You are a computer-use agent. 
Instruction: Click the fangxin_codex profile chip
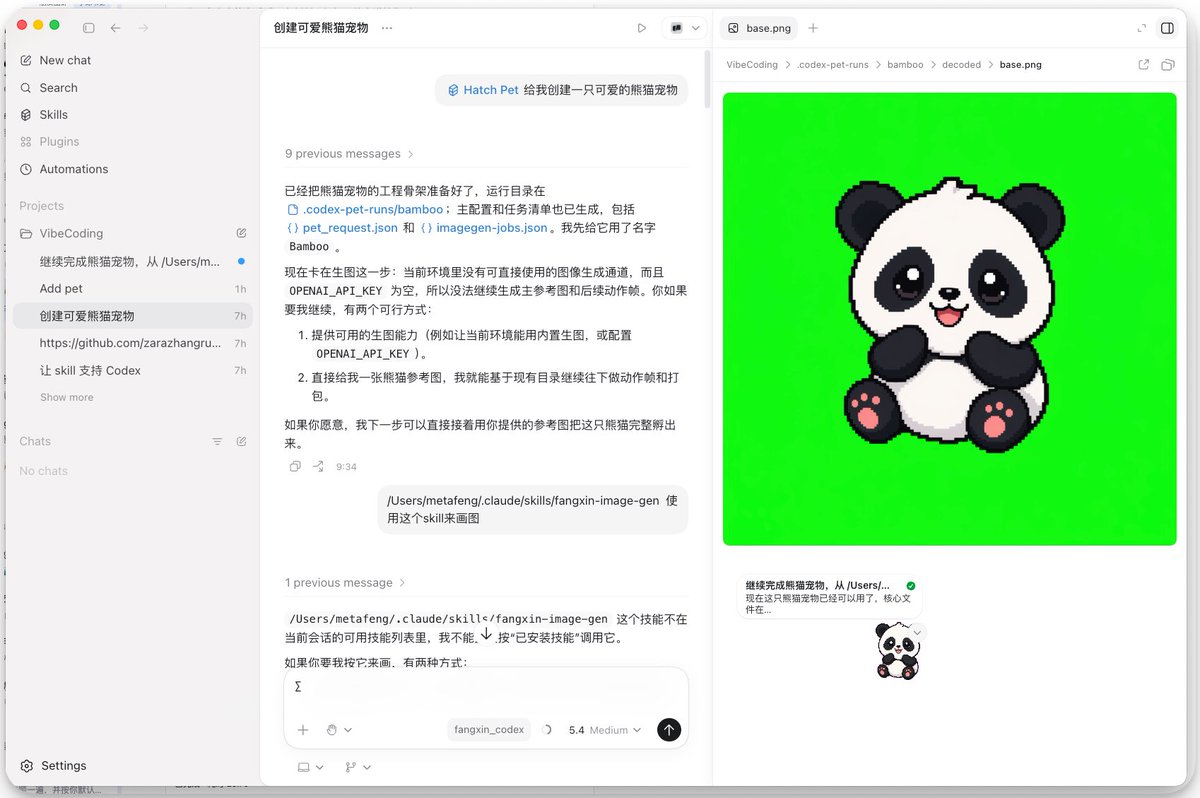tap(489, 730)
